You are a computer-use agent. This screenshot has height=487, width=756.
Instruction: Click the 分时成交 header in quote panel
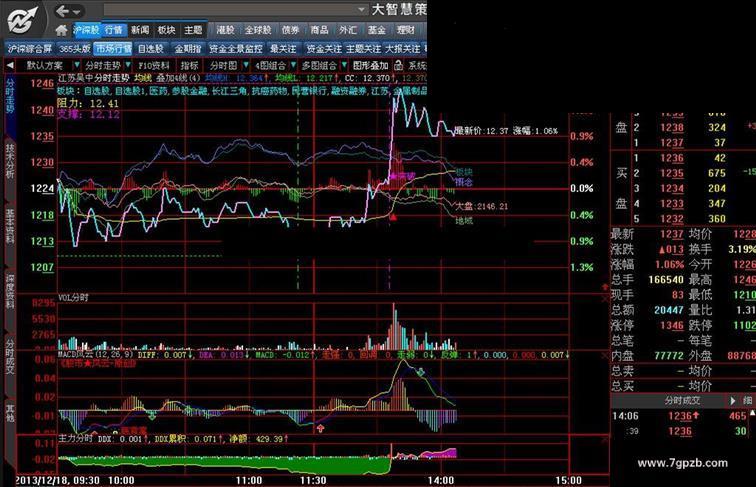point(682,400)
